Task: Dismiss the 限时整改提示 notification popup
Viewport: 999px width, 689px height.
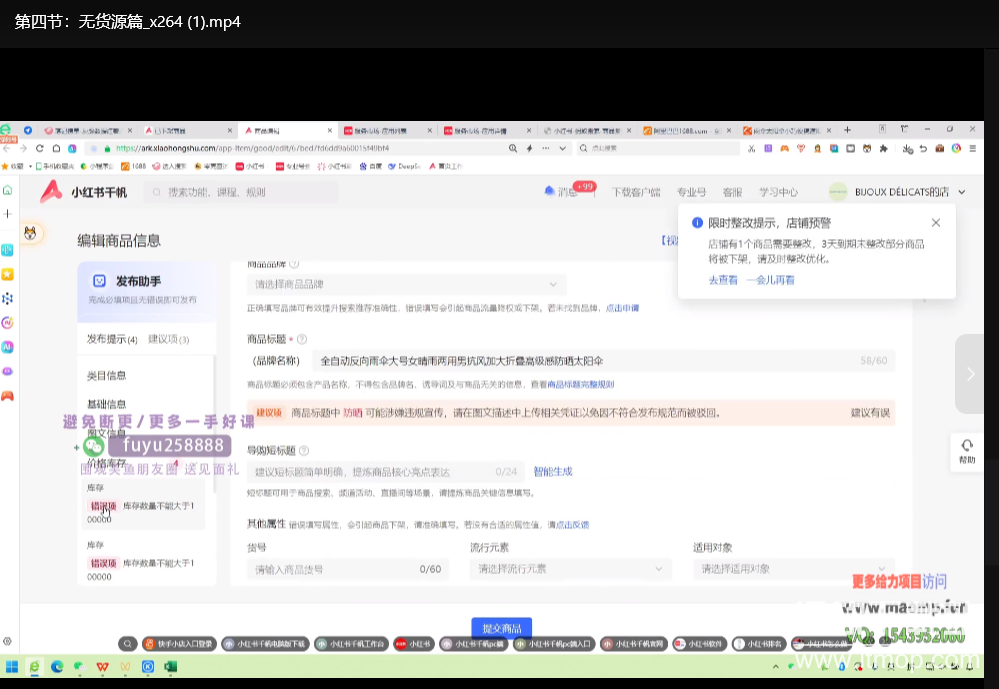Action: point(935,223)
